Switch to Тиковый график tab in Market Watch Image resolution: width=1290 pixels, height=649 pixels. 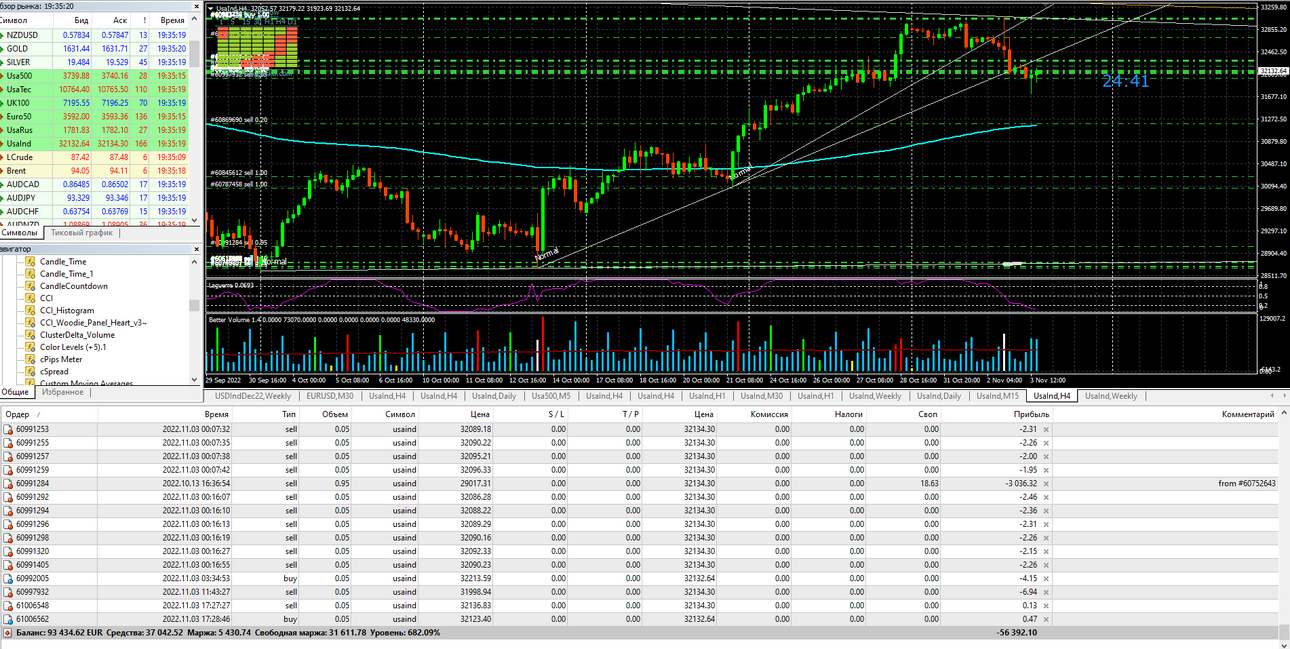82,232
